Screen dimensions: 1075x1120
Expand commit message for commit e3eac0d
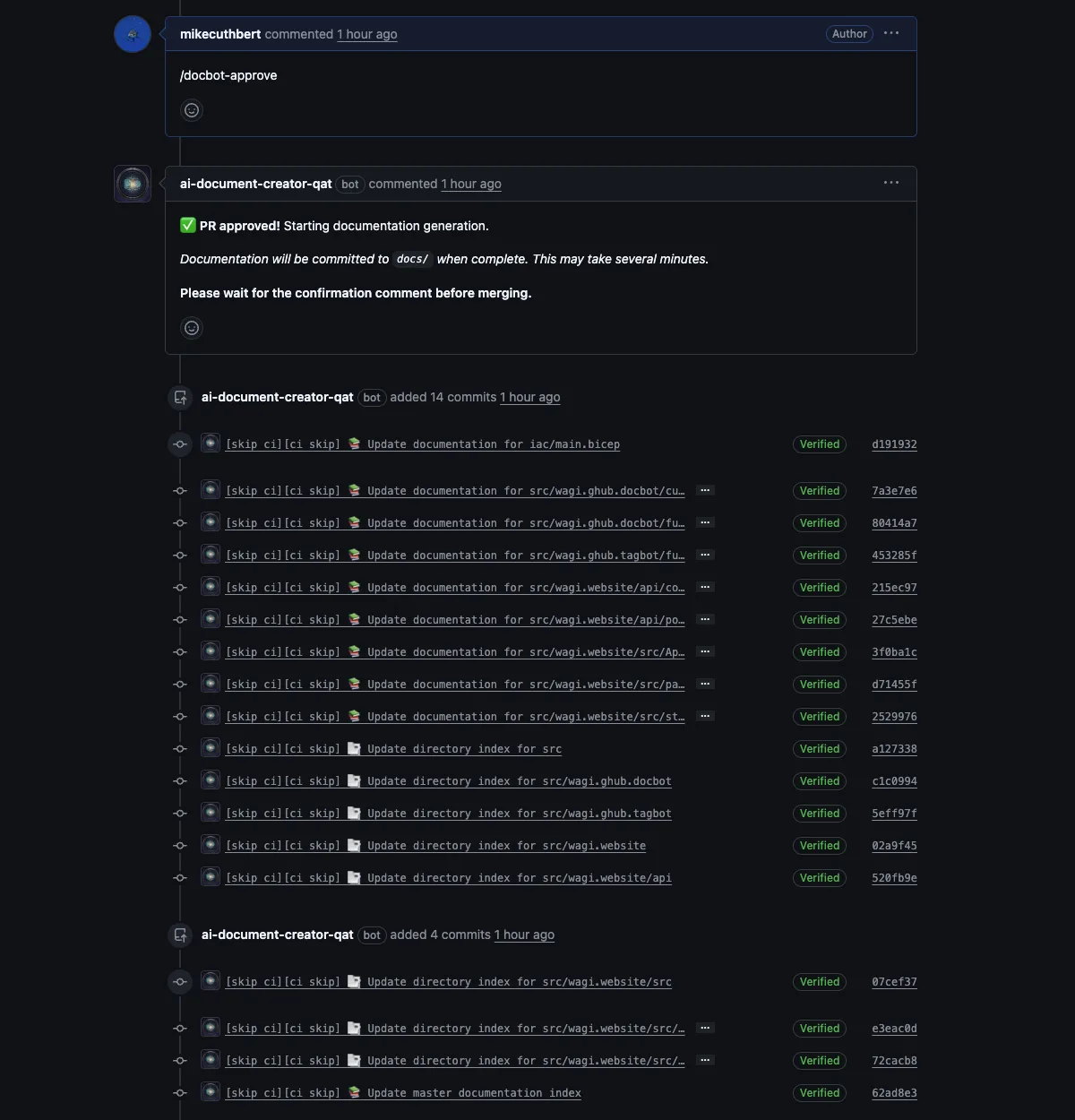(705, 1029)
